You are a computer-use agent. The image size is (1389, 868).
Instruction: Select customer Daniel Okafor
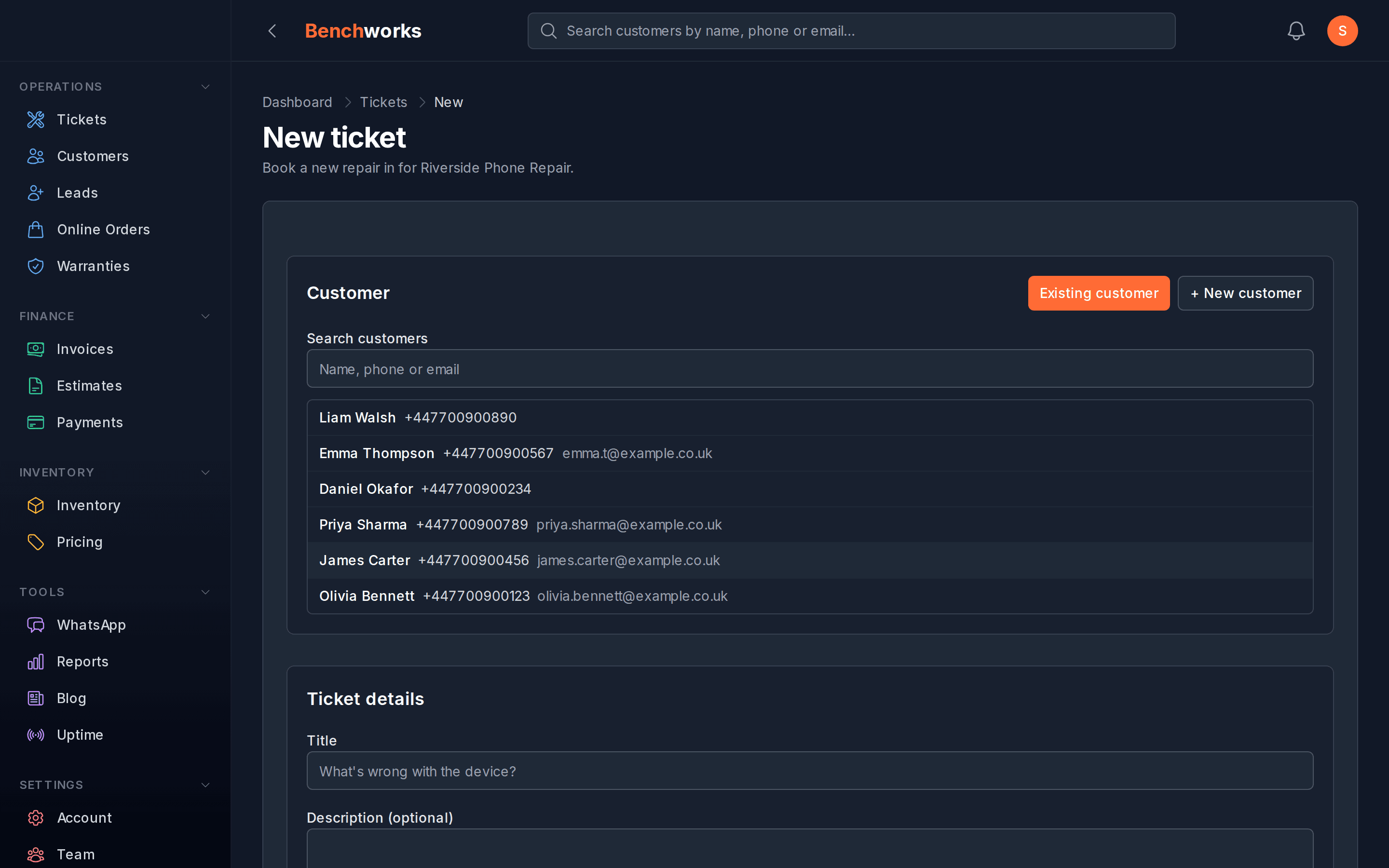tap(810, 489)
